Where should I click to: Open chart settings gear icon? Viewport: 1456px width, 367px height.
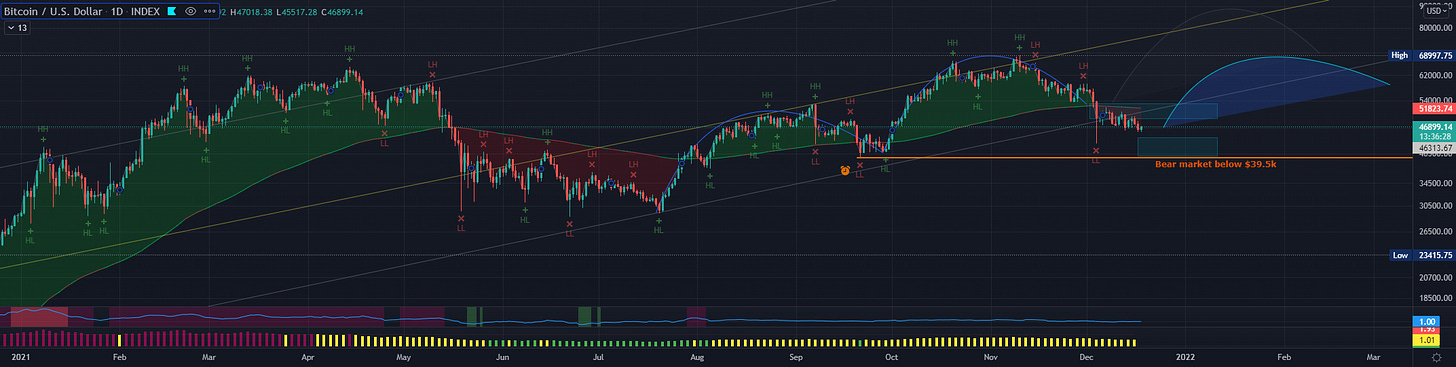click(x=1437, y=357)
